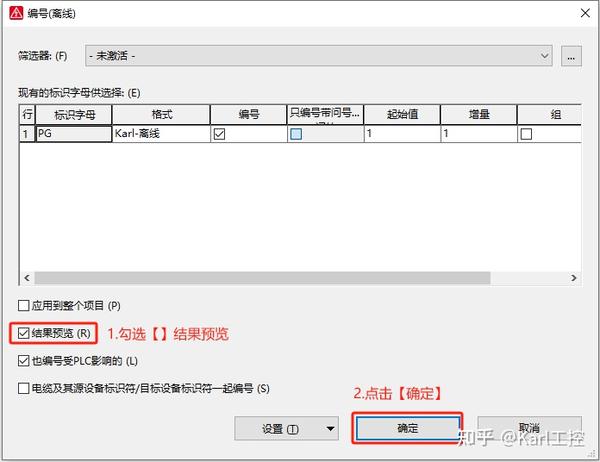Toggle 只编号带问号 checkbox in PG row
This screenshot has height=462, width=600.
pyautogui.click(x=296, y=134)
